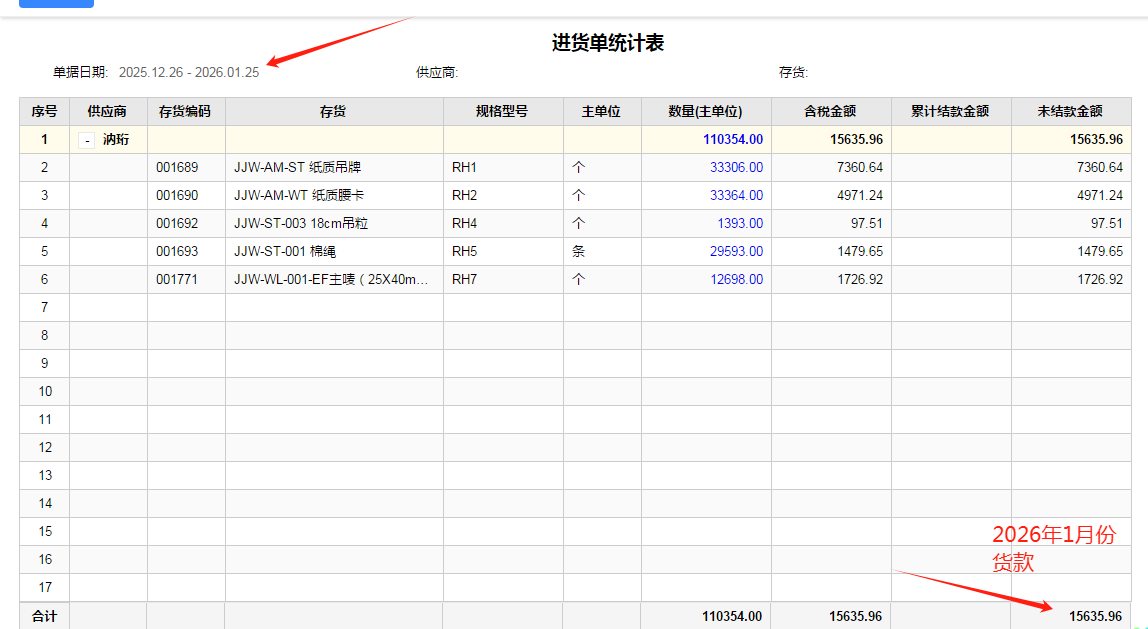The image size is (1148, 629).
Task: Open quantity link 33306.00
Action: pos(736,168)
